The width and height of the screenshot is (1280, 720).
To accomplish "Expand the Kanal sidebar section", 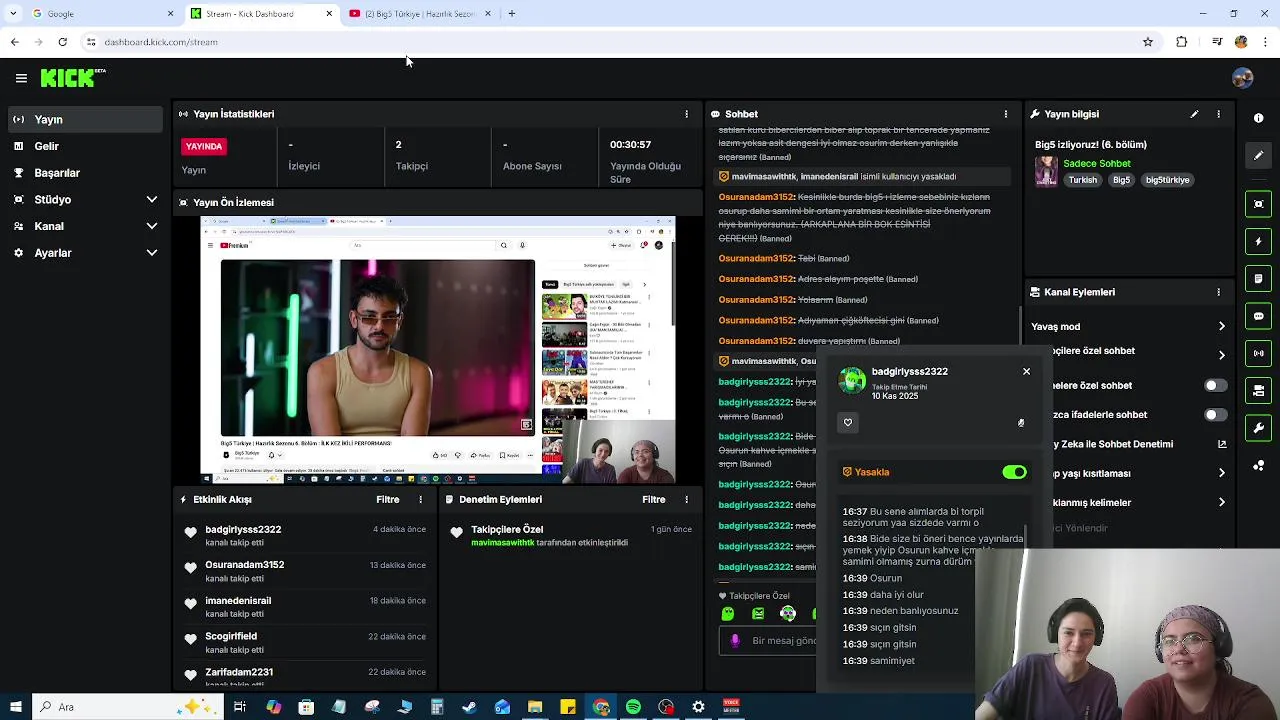I will [x=85, y=226].
